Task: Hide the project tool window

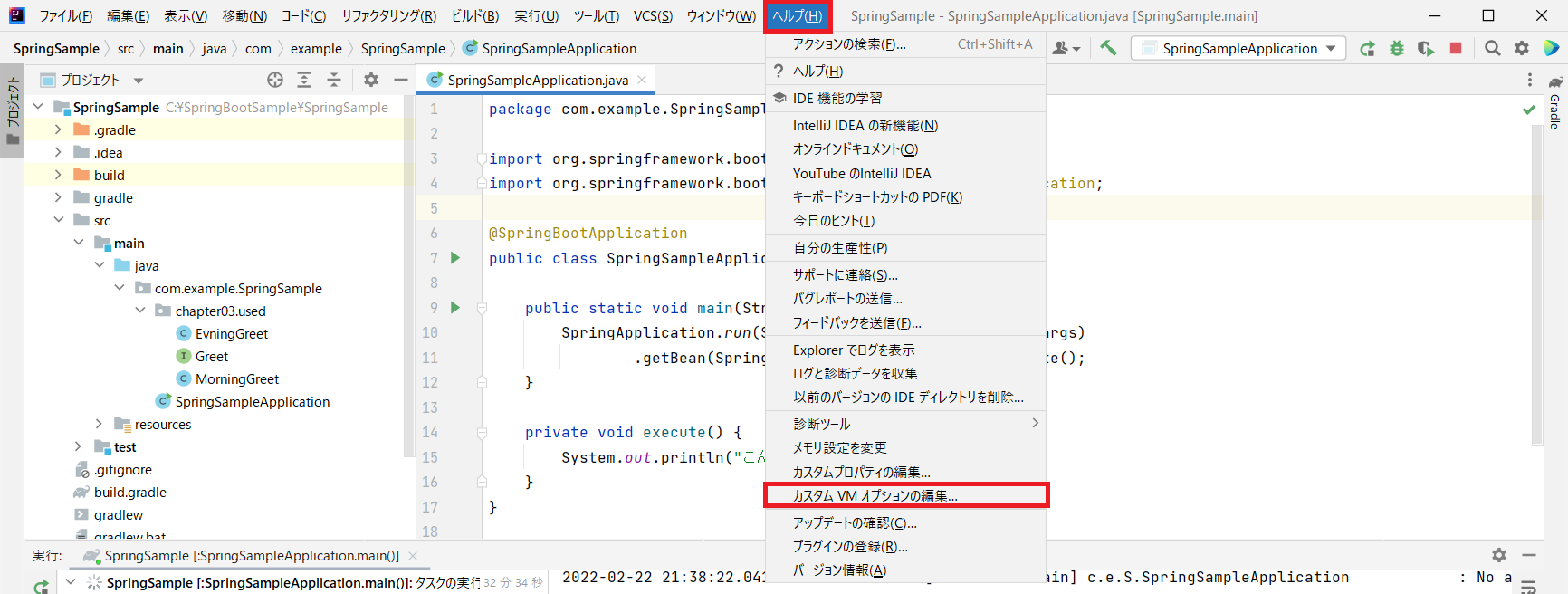Action: coord(400,80)
